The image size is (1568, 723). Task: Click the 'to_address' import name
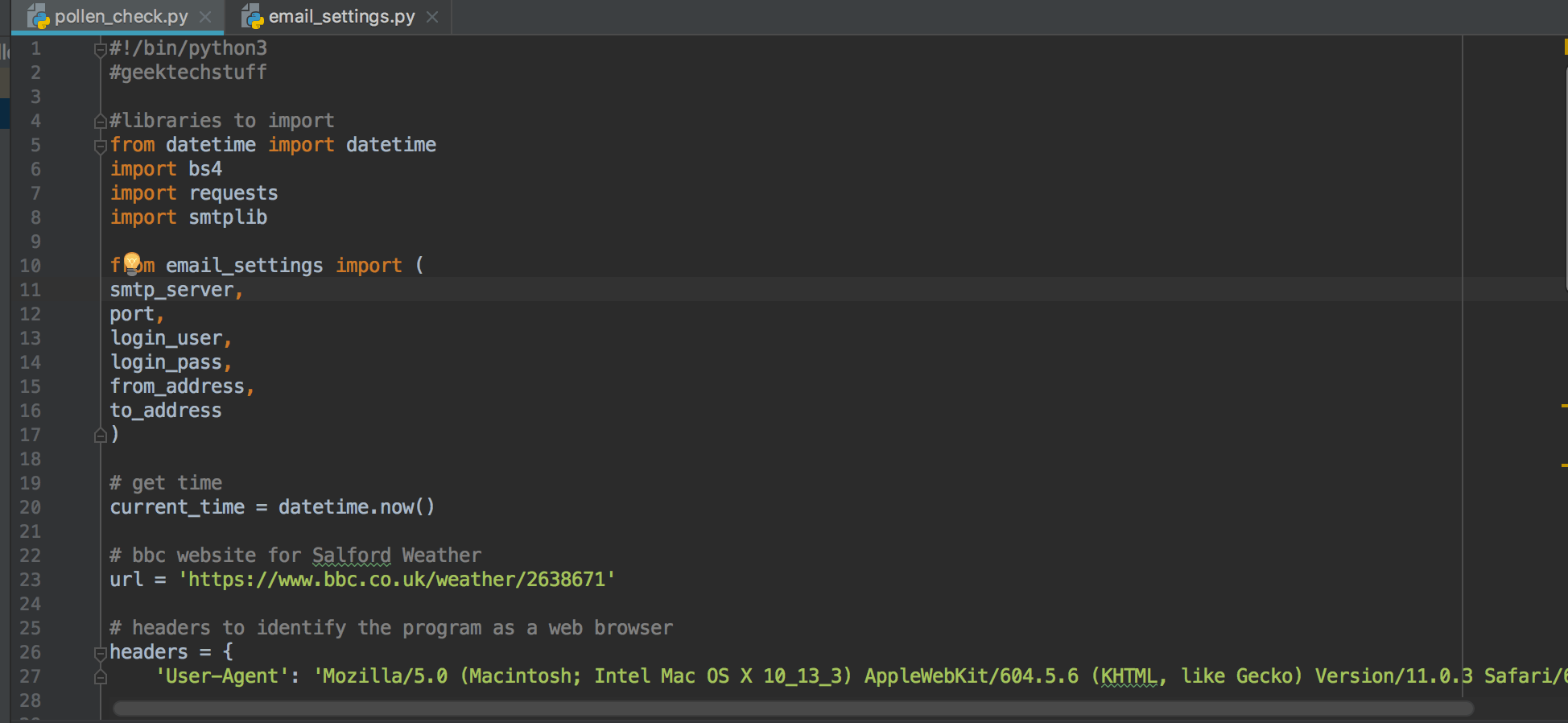pos(166,411)
